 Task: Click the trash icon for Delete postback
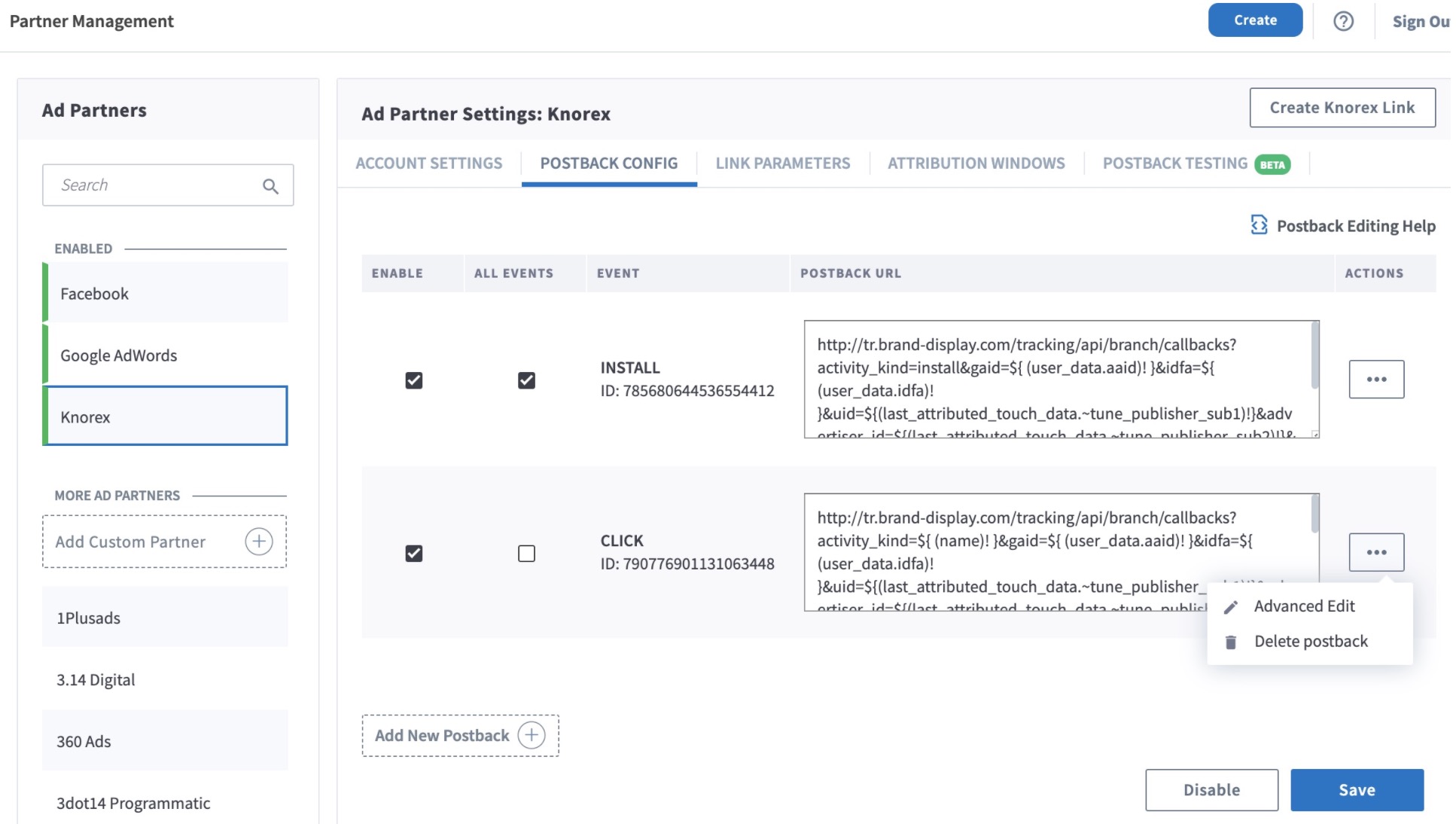point(1231,642)
